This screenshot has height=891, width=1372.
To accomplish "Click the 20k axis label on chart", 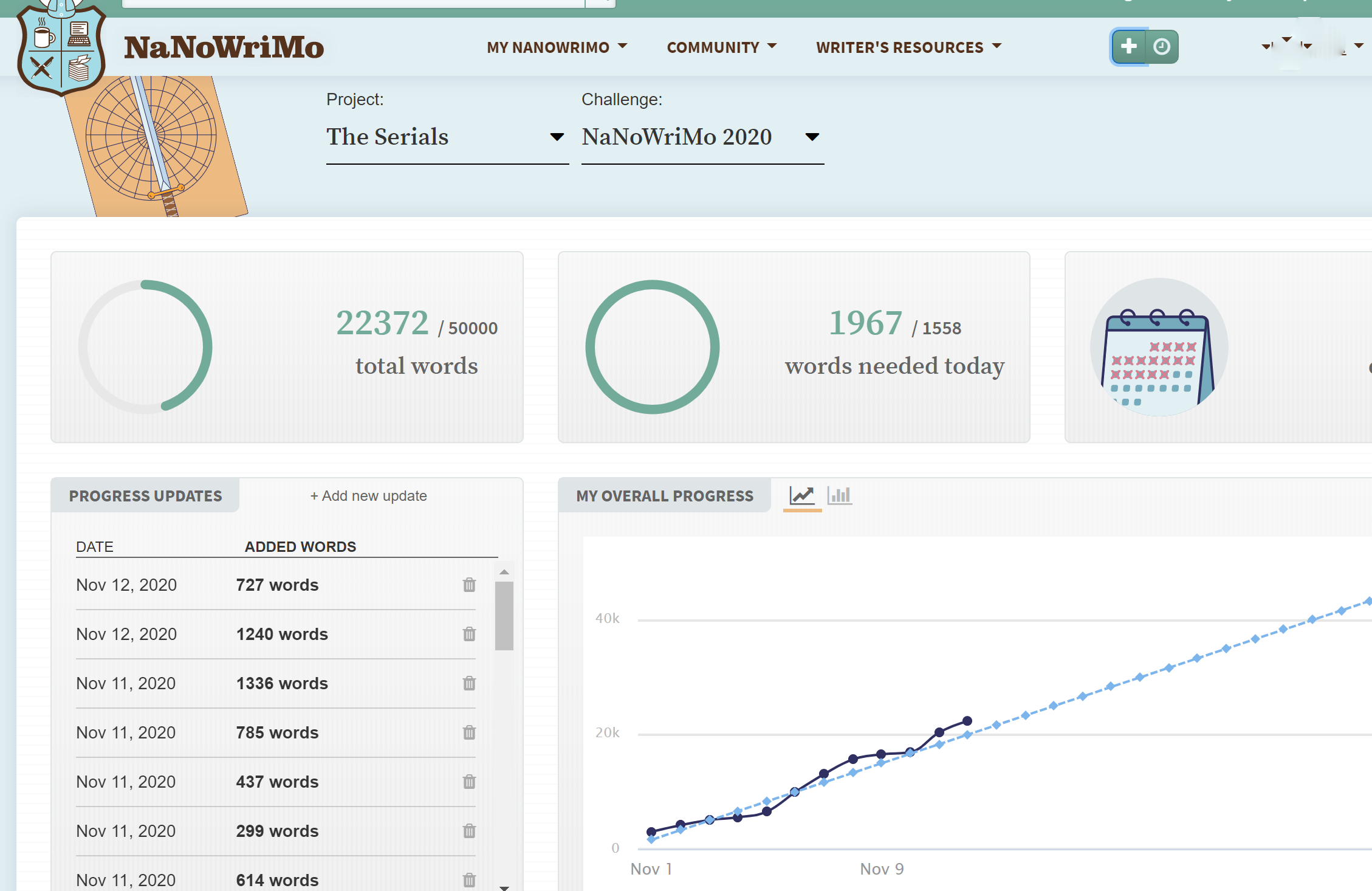I will click(607, 732).
